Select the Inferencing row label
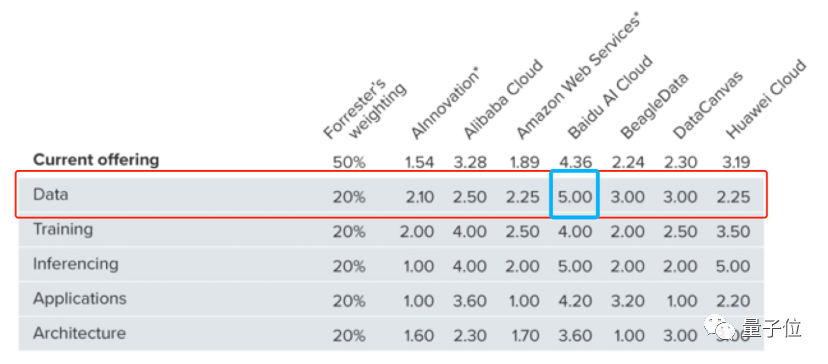 pos(76,264)
